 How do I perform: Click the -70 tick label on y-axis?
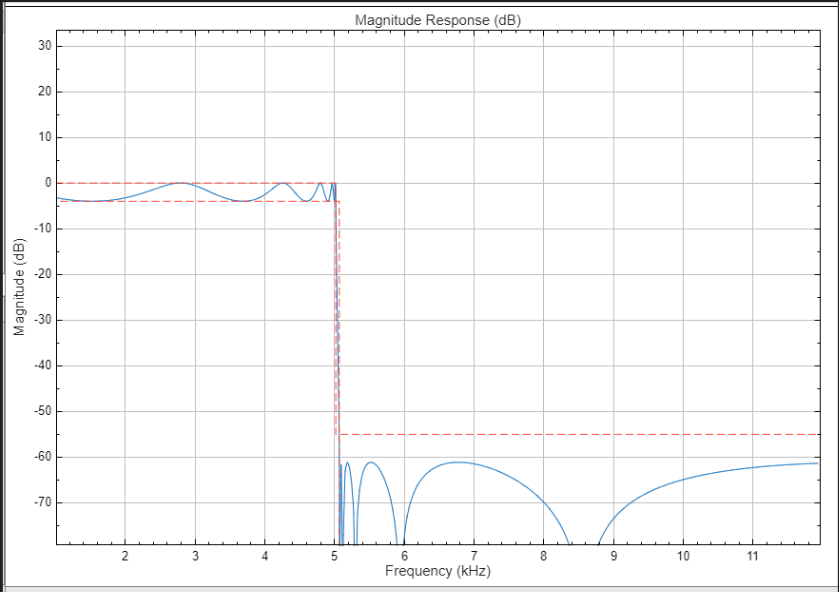[x=41, y=502]
